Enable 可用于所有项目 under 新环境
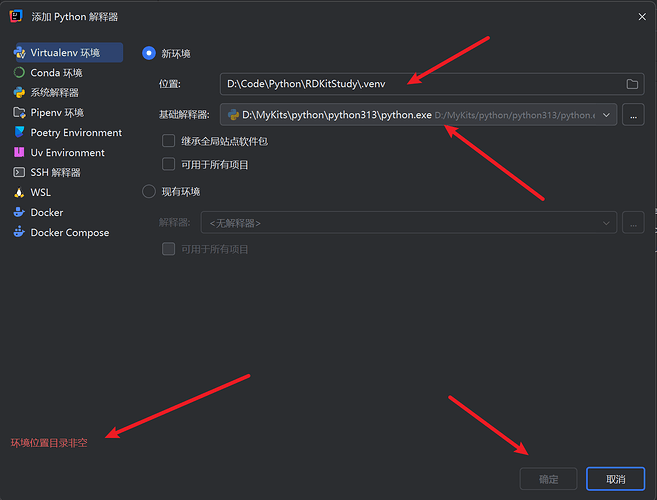657x500 pixels. click(168, 164)
